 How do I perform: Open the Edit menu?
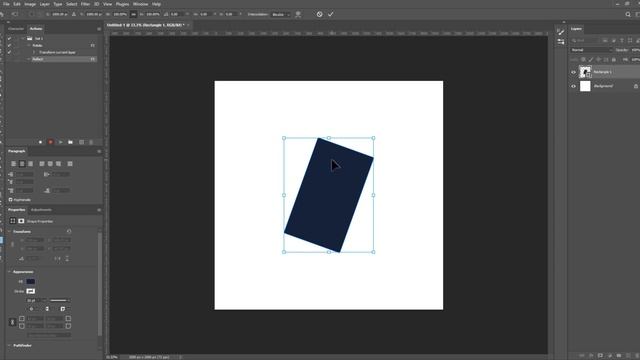(17, 4)
